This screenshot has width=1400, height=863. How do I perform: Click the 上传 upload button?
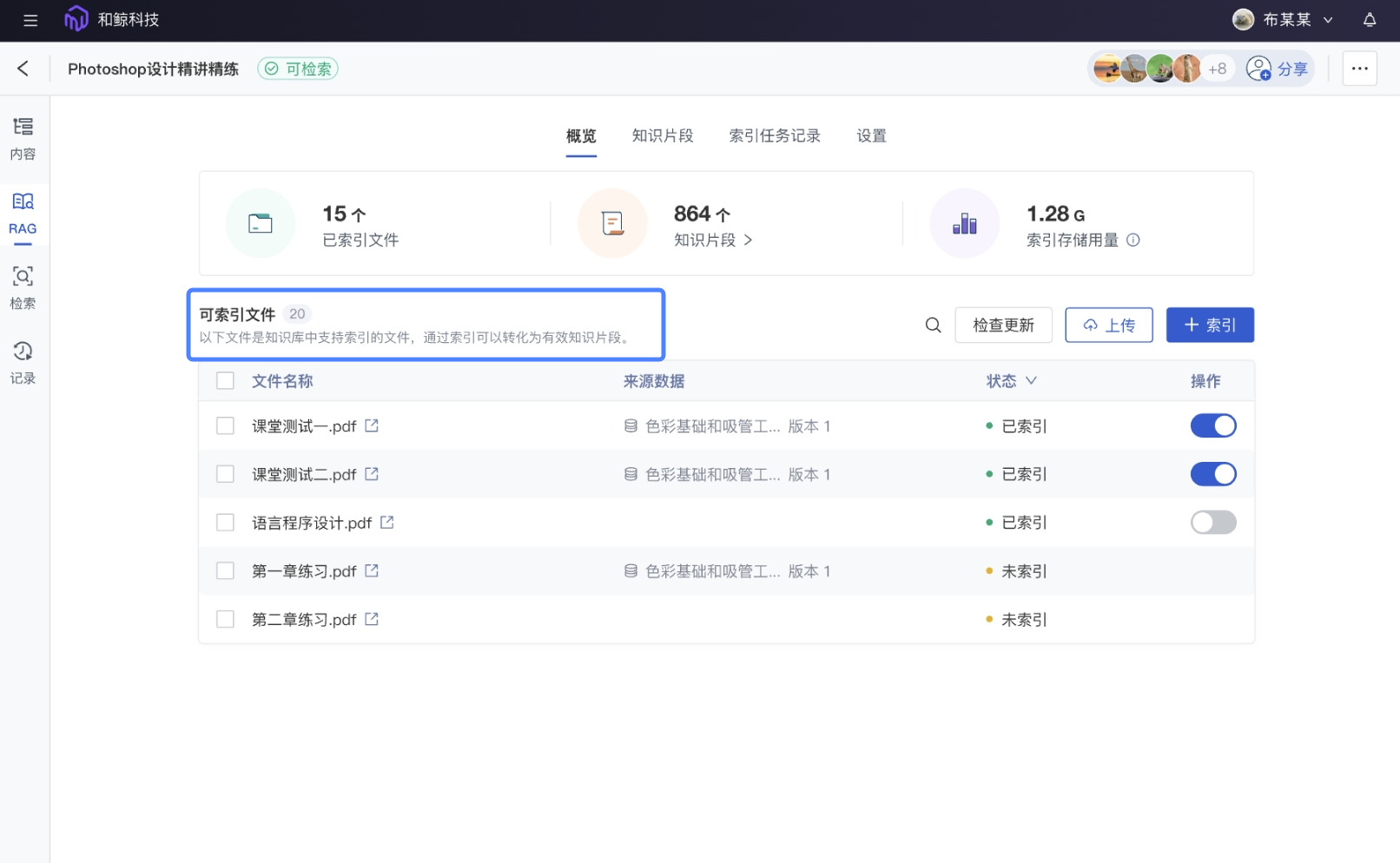(x=1109, y=325)
